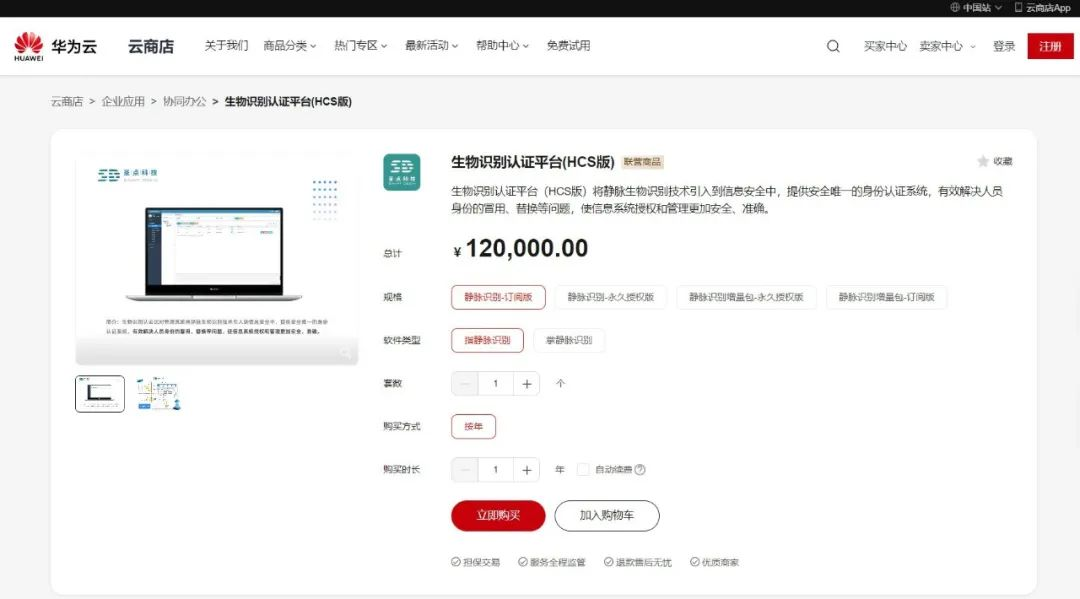
Task: Click the 优质商家 label
Action: pos(714,563)
